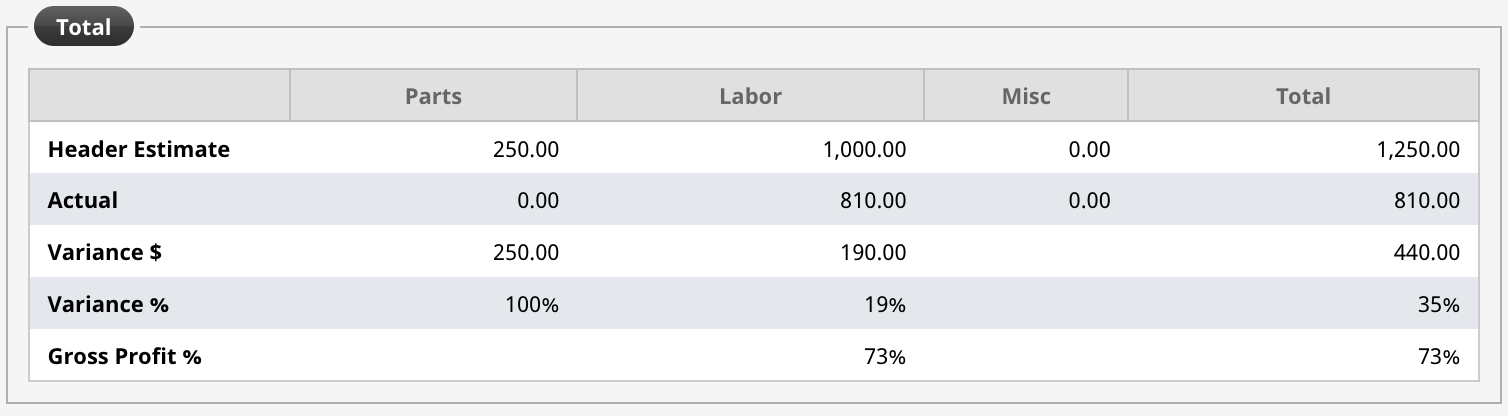1508x416 pixels.
Task: Select the Actual Labor value 810.00
Action: coord(873,201)
